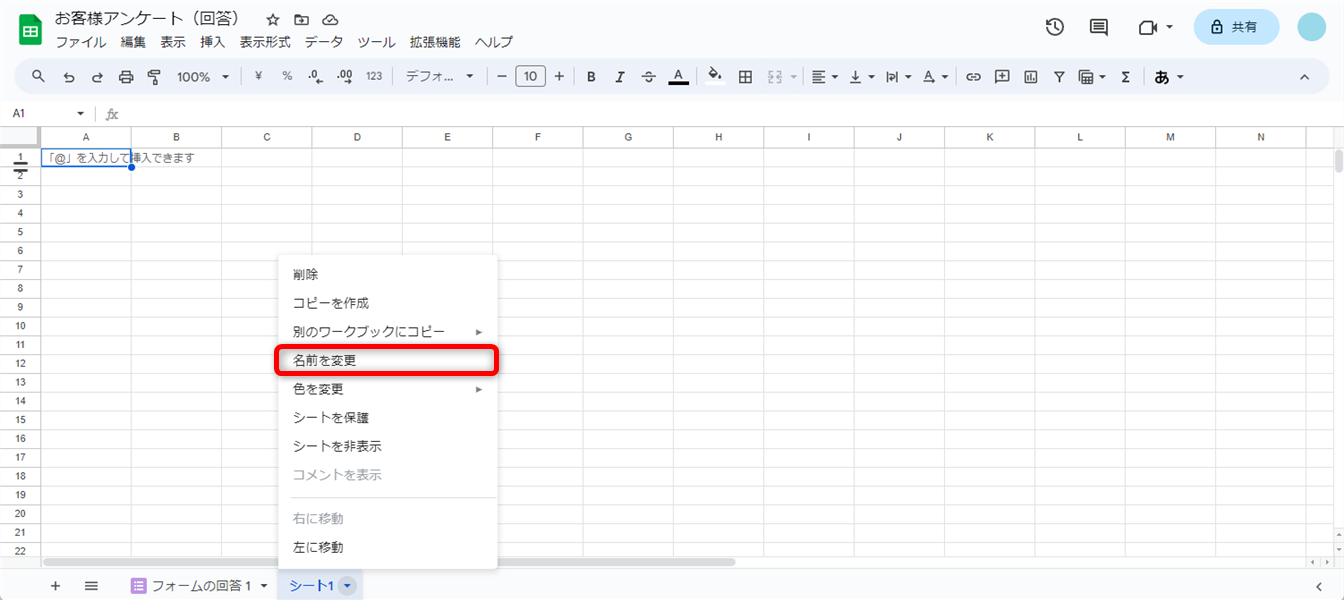
Task: Choose 名前を変更 in context menu
Action: 386,360
